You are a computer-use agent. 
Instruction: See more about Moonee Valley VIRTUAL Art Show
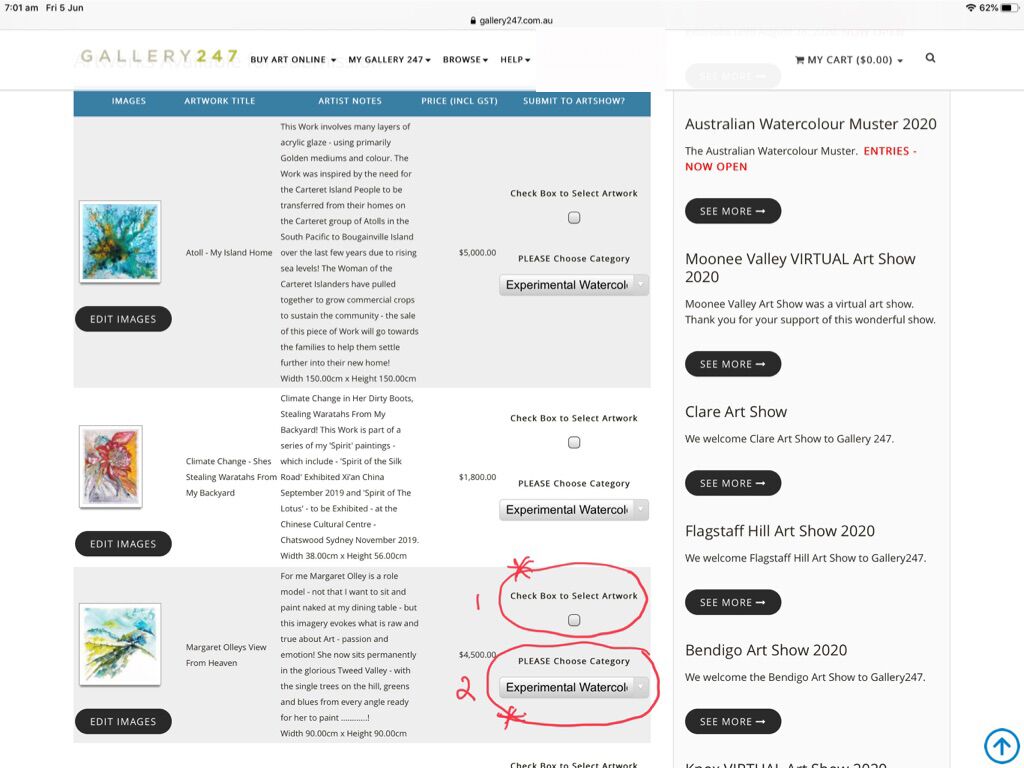pyautogui.click(x=733, y=364)
